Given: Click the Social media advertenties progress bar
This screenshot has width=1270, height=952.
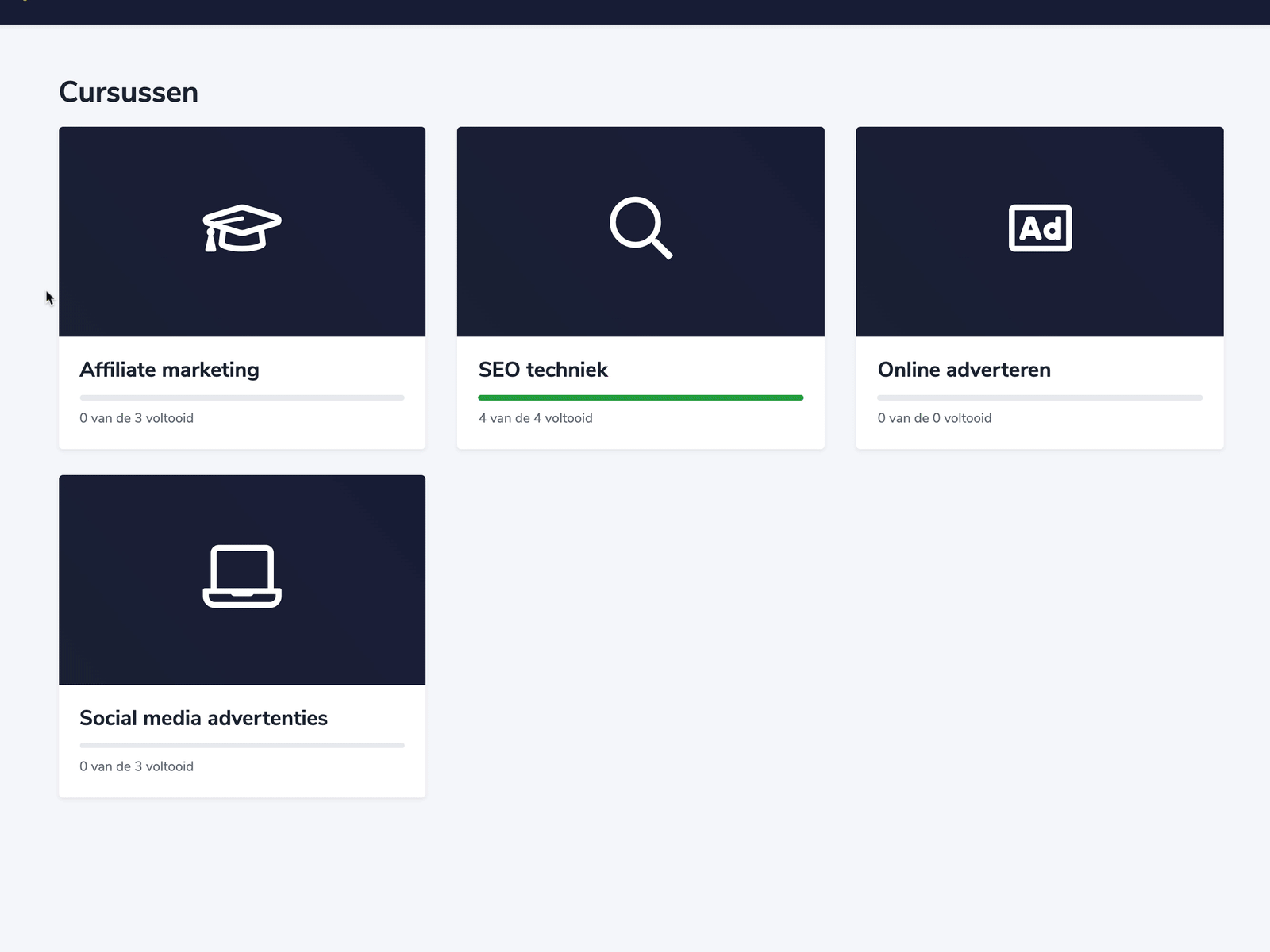Looking at the screenshot, I should tap(242, 746).
